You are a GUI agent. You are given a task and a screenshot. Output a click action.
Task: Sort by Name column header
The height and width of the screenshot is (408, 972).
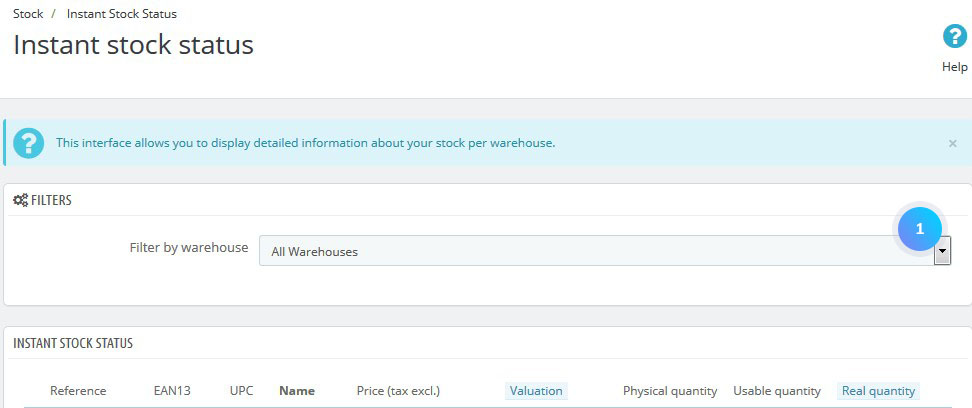pyautogui.click(x=297, y=391)
